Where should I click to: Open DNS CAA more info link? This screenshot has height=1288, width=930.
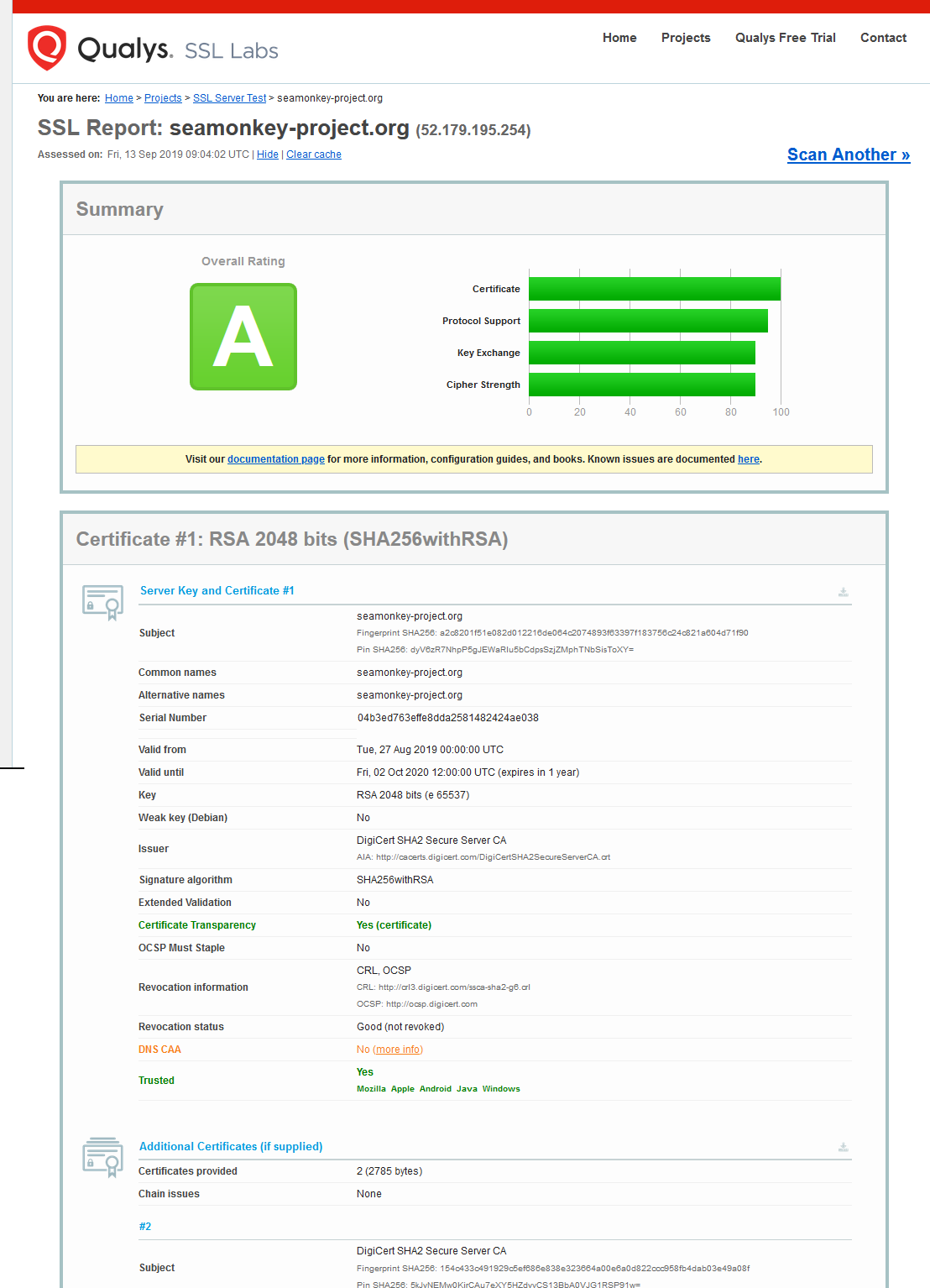(399, 1050)
